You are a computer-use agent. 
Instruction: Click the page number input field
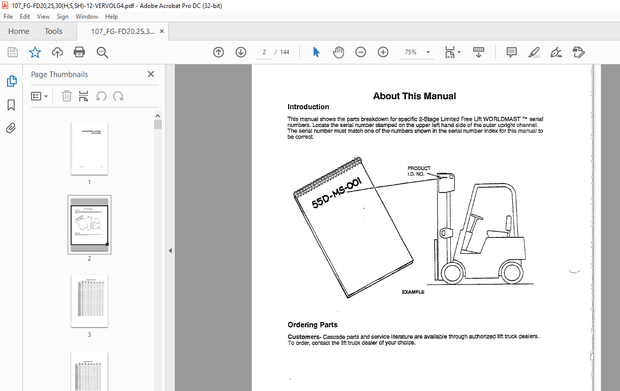[264, 52]
